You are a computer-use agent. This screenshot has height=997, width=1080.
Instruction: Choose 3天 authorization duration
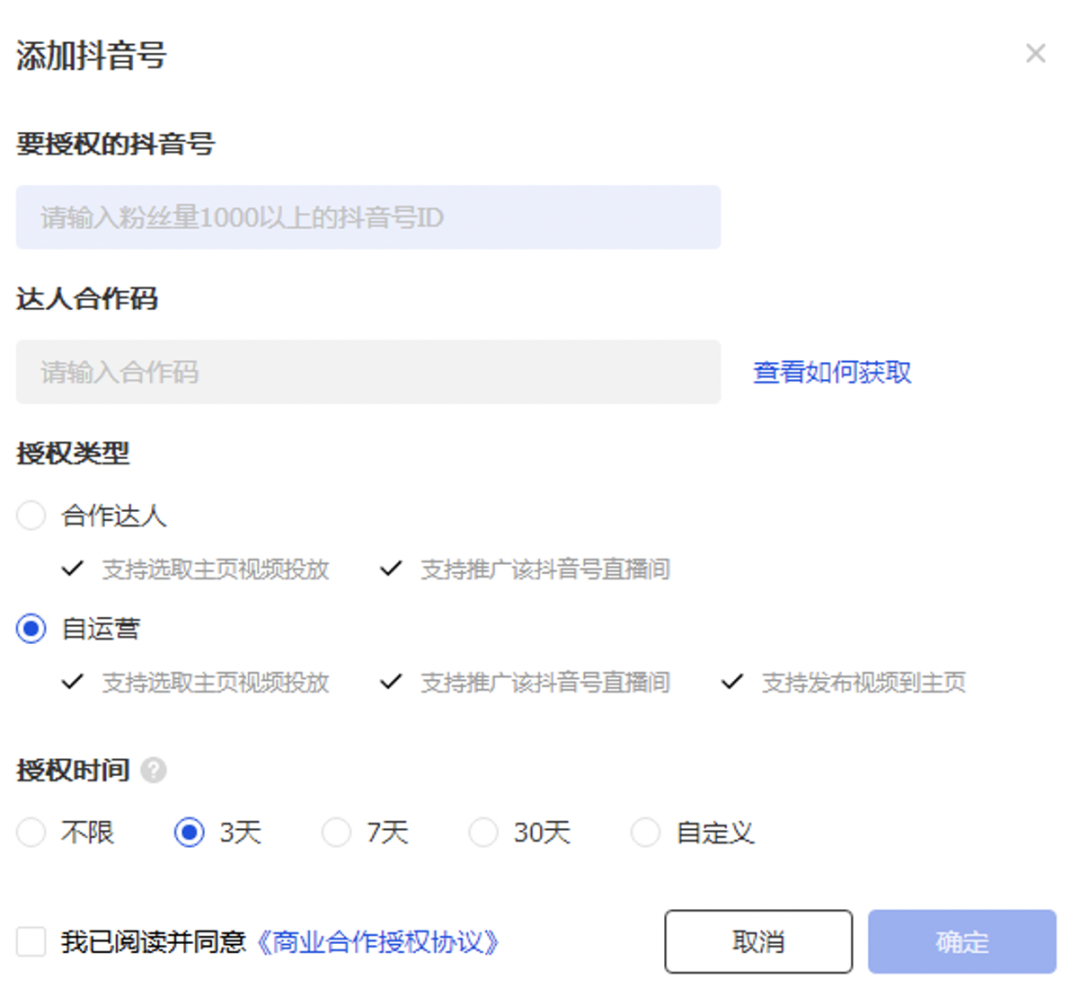tap(189, 832)
